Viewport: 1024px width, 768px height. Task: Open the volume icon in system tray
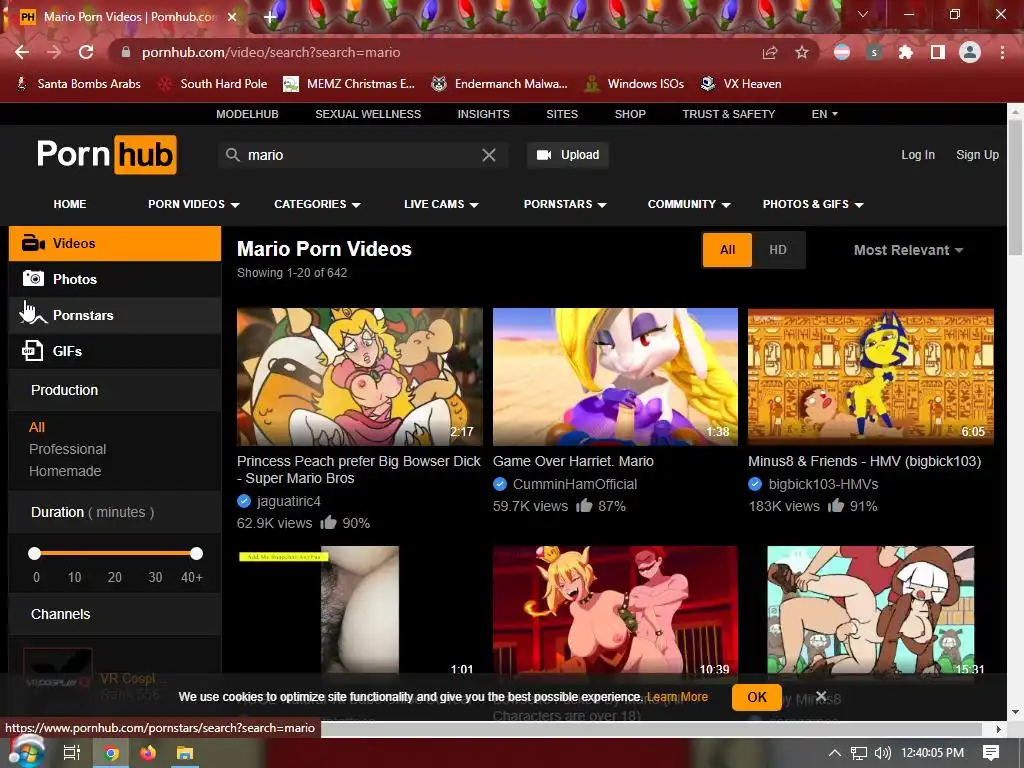click(x=882, y=753)
